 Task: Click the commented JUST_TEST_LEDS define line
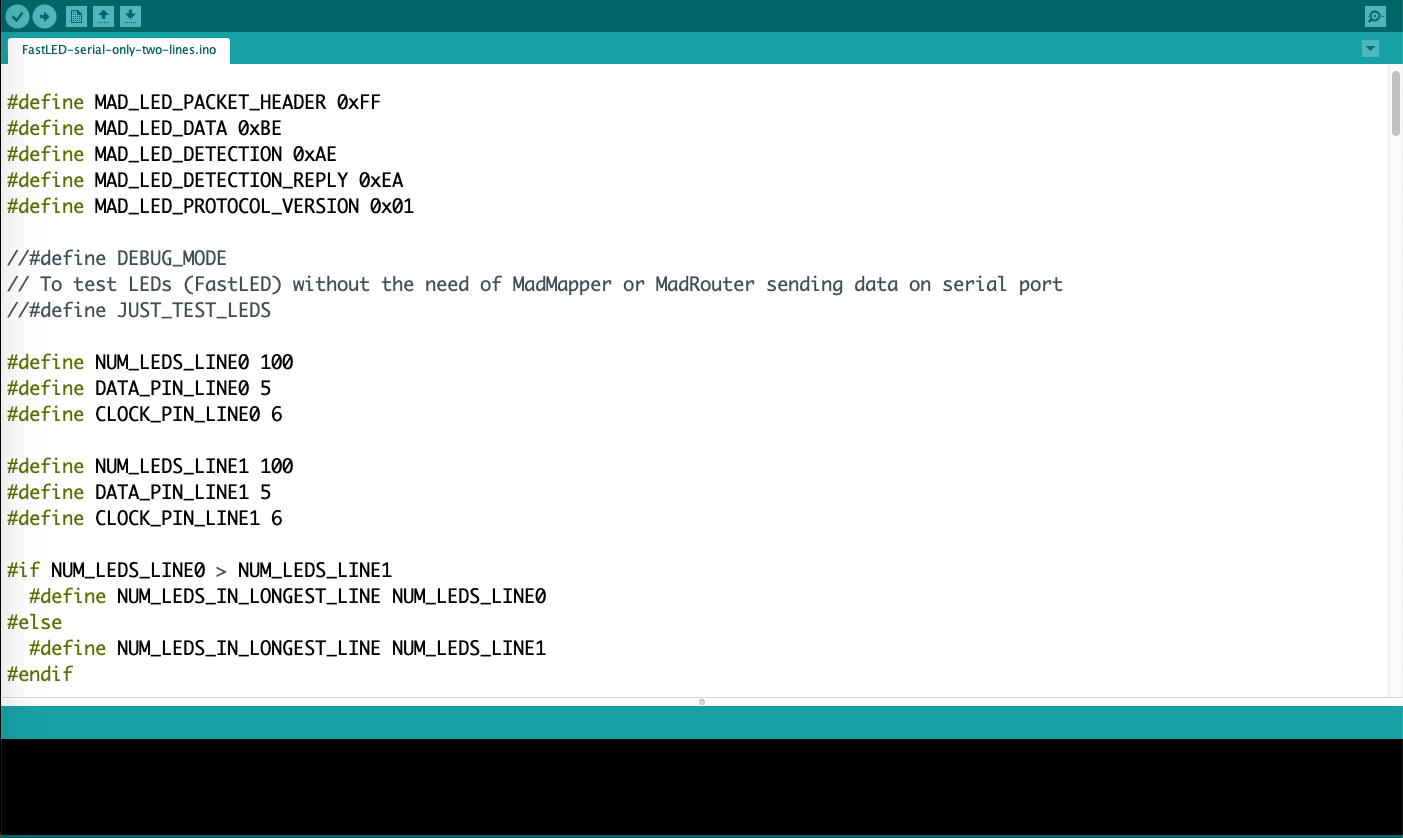[139, 310]
